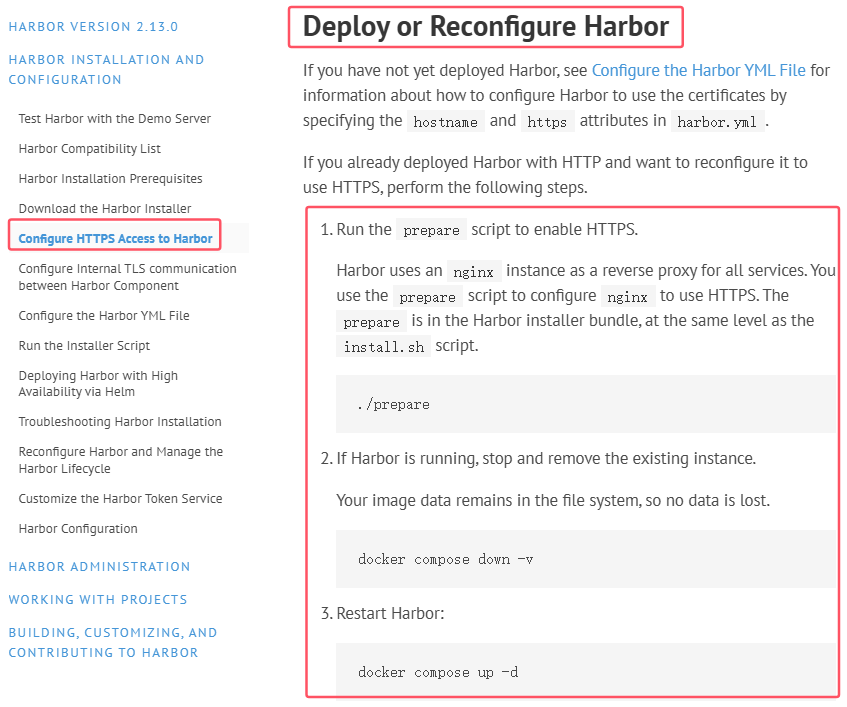Open Deploying Harbor with High Availability via Helm

98,383
